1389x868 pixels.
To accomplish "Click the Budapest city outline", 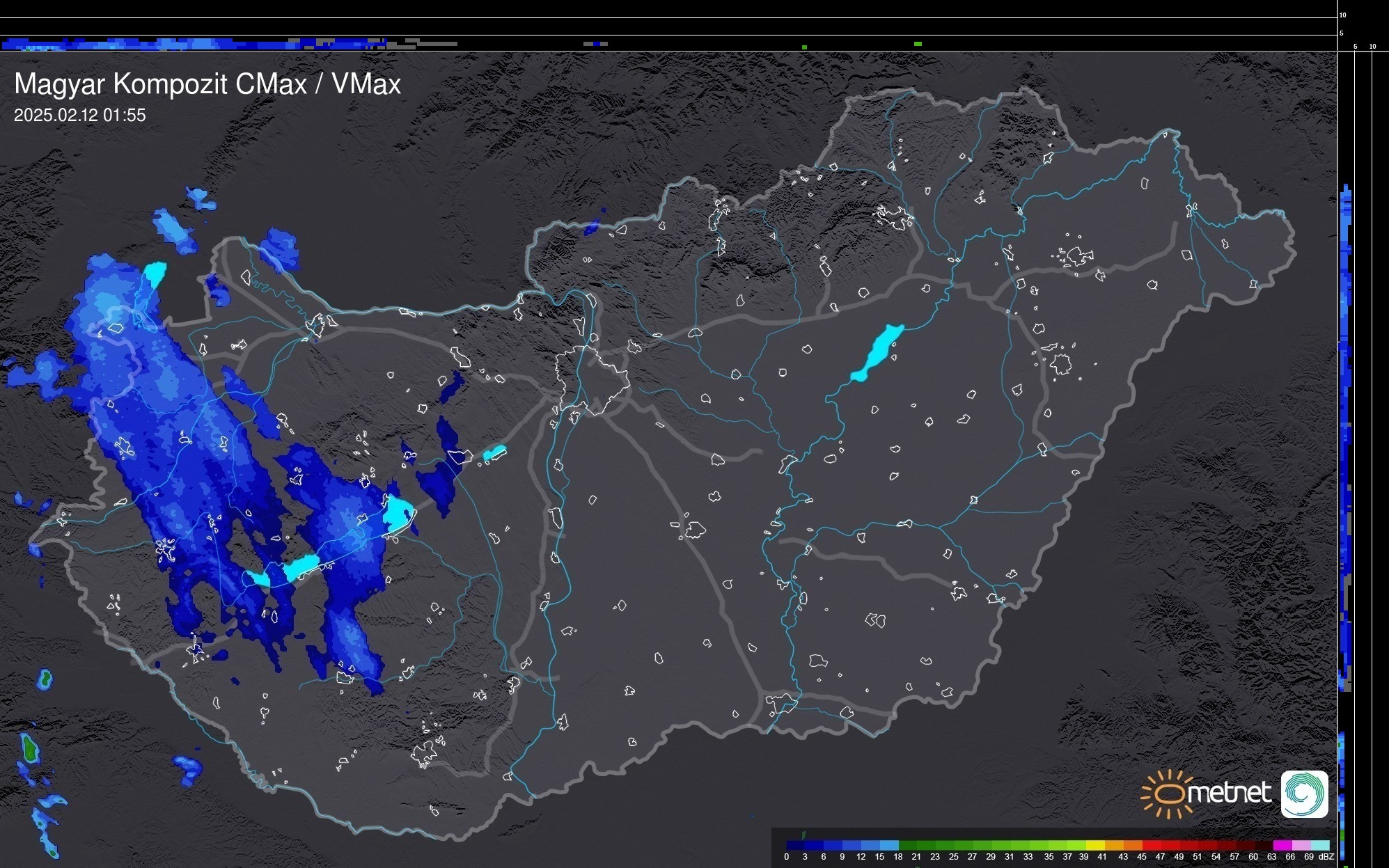I will click(593, 379).
